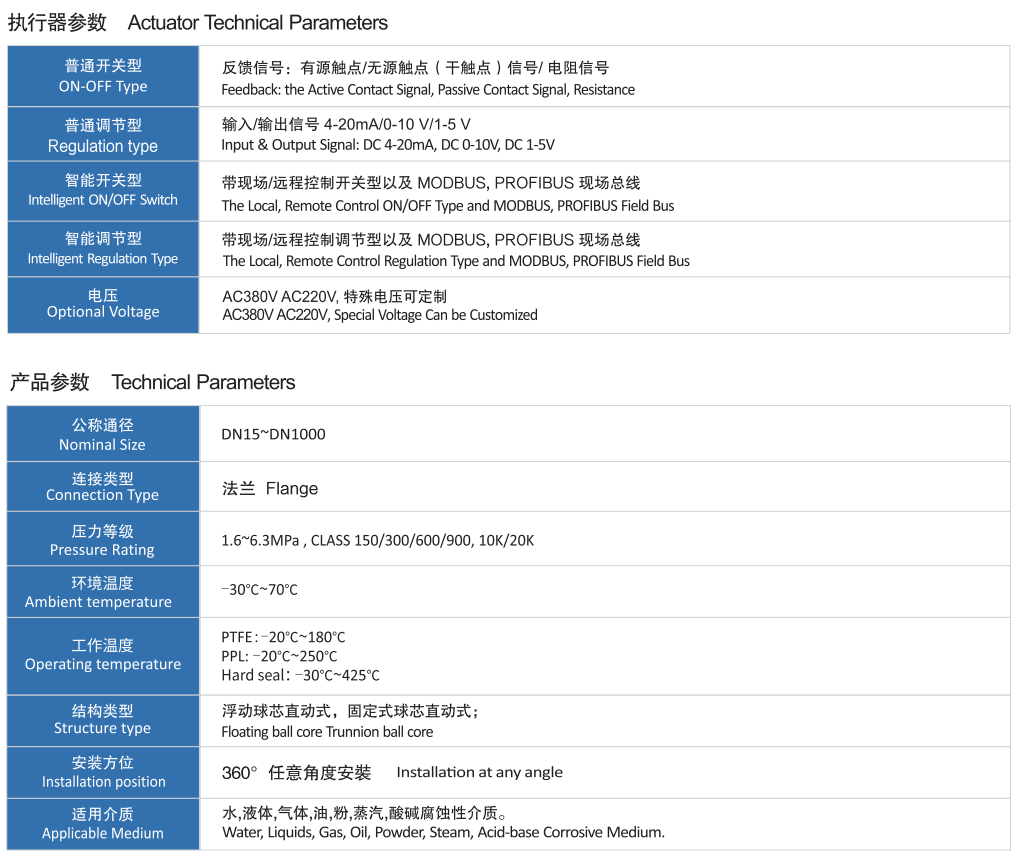Click the Structure type header cell

pyautogui.click(x=103, y=719)
